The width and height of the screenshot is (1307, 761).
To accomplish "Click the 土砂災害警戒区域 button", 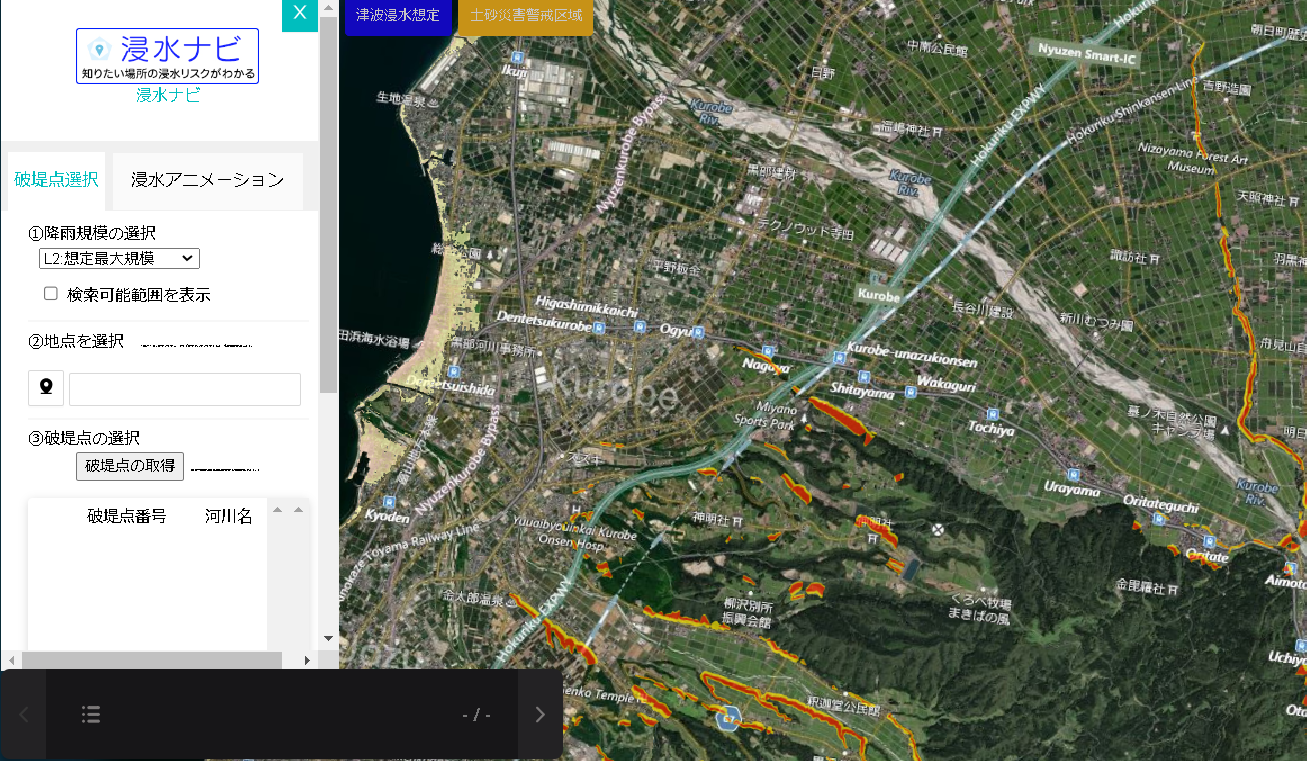I will 526,16.
